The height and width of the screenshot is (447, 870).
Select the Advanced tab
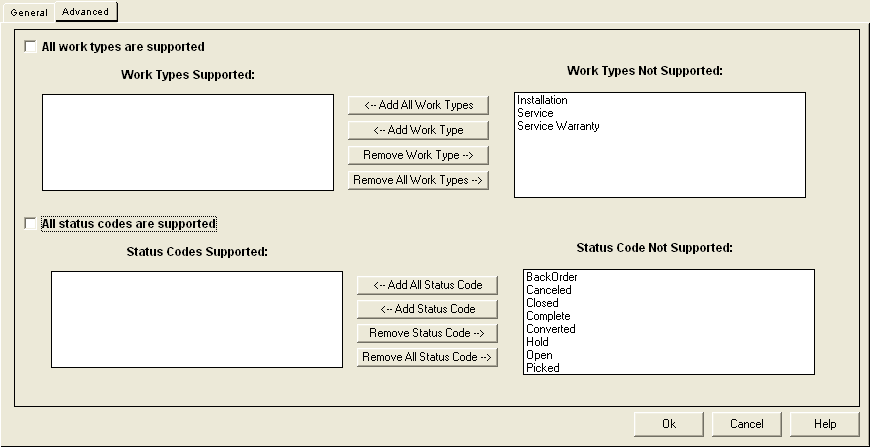pyautogui.click(x=85, y=12)
